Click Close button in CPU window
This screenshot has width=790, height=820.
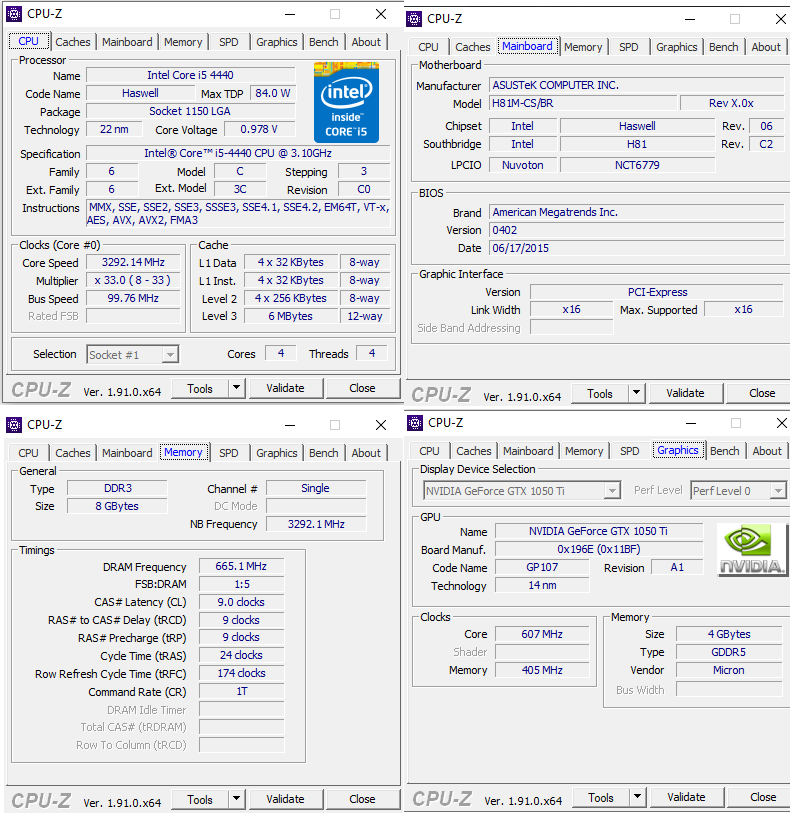click(362, 388)
